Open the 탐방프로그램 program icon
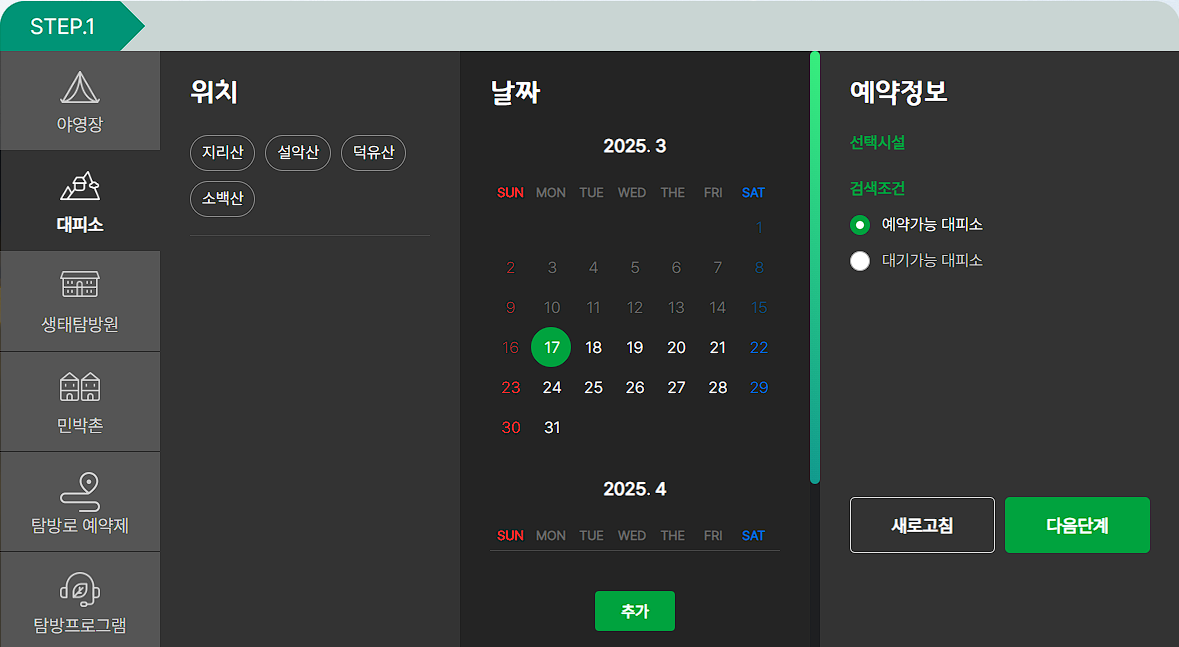 80,600
